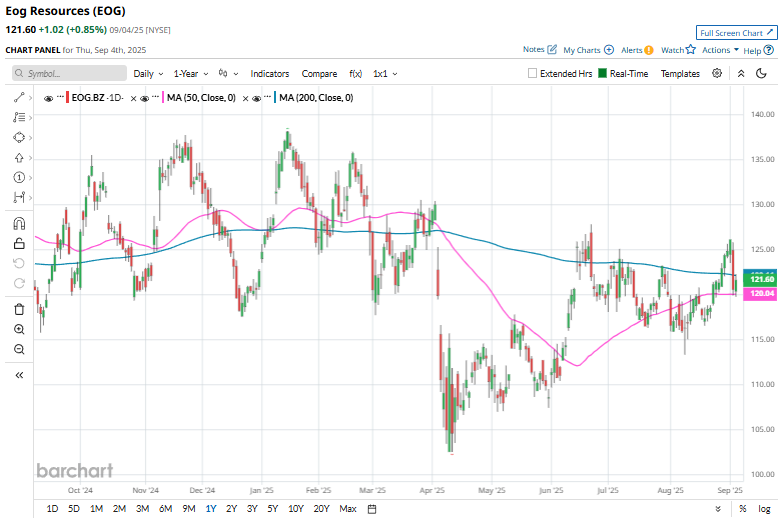This screenshot has width=782, height=526.
Task: Click the blue MA 200 color marker
Action: click(275, 98)
